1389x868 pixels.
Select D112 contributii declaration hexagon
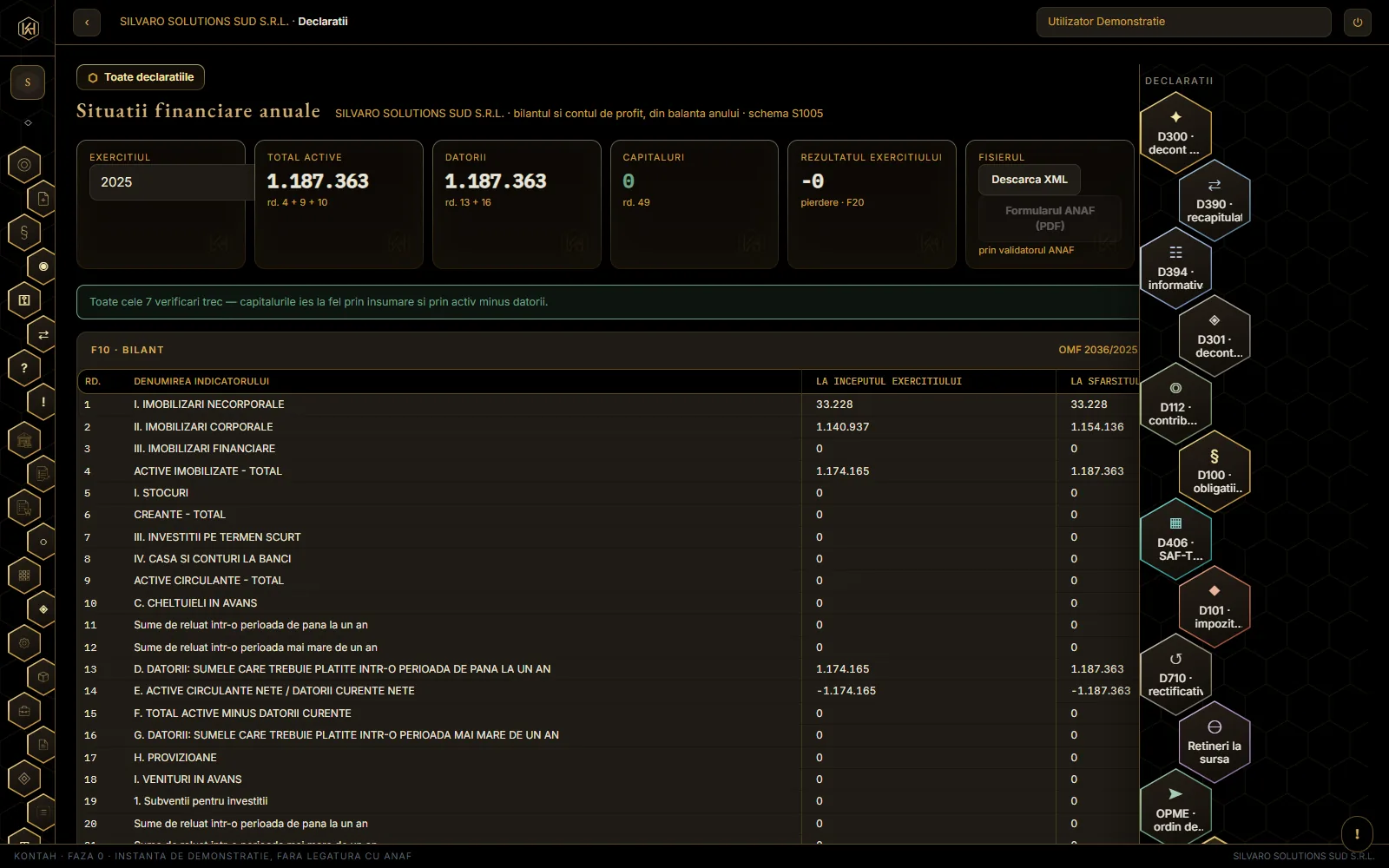pos(1175,404)
